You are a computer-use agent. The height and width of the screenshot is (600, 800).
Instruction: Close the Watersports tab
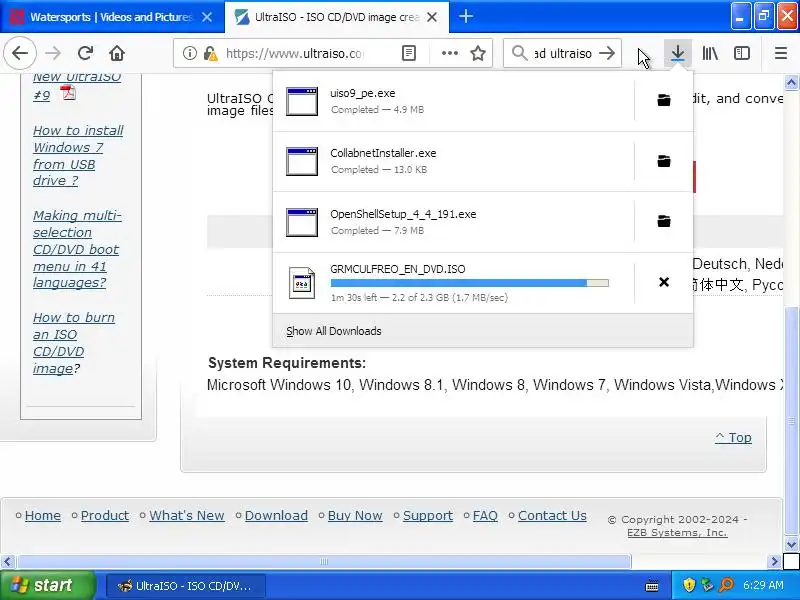[207, 17]
